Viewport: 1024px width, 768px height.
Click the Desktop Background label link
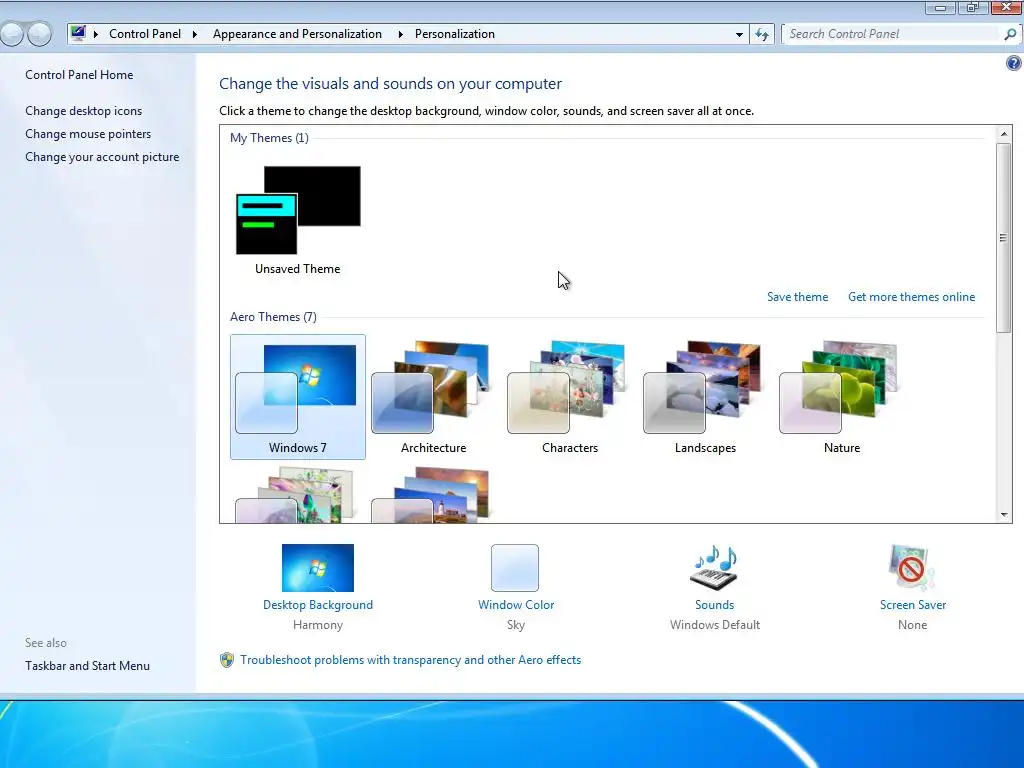tap(317, 605)
